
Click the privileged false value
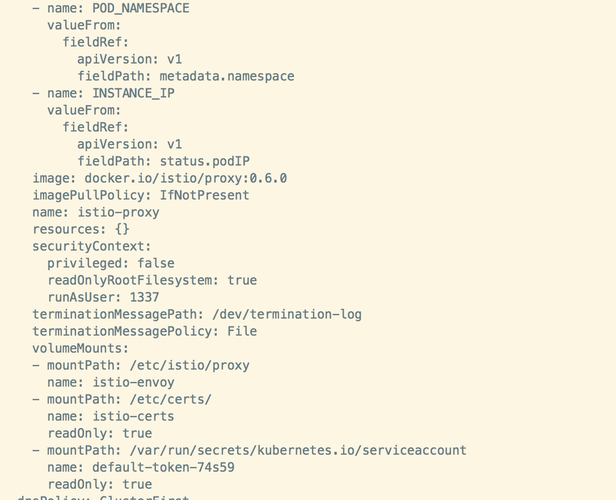click(x=155, y=263)
